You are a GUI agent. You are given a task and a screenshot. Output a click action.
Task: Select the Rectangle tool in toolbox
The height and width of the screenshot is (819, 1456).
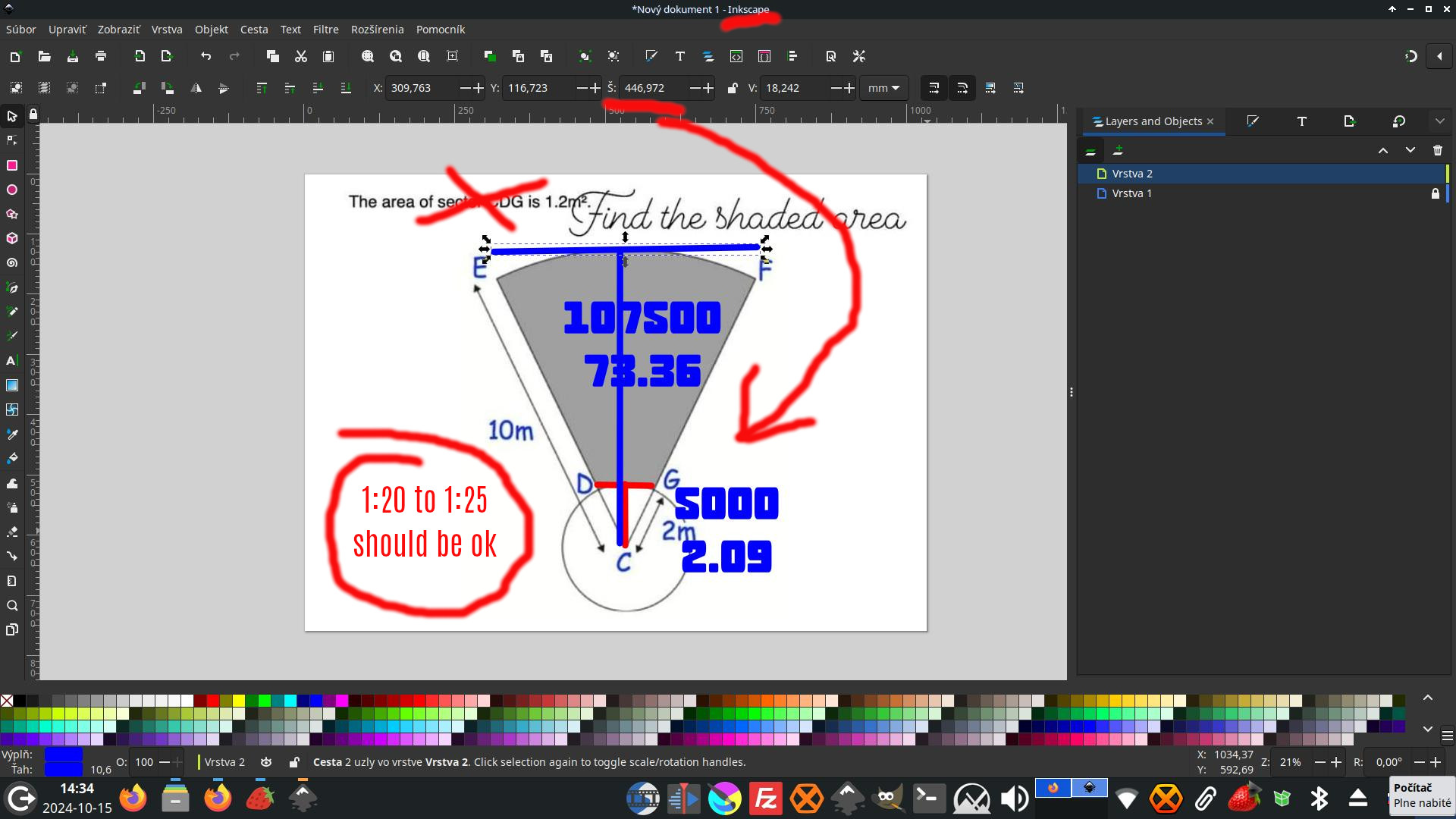(x=12, y=165)
